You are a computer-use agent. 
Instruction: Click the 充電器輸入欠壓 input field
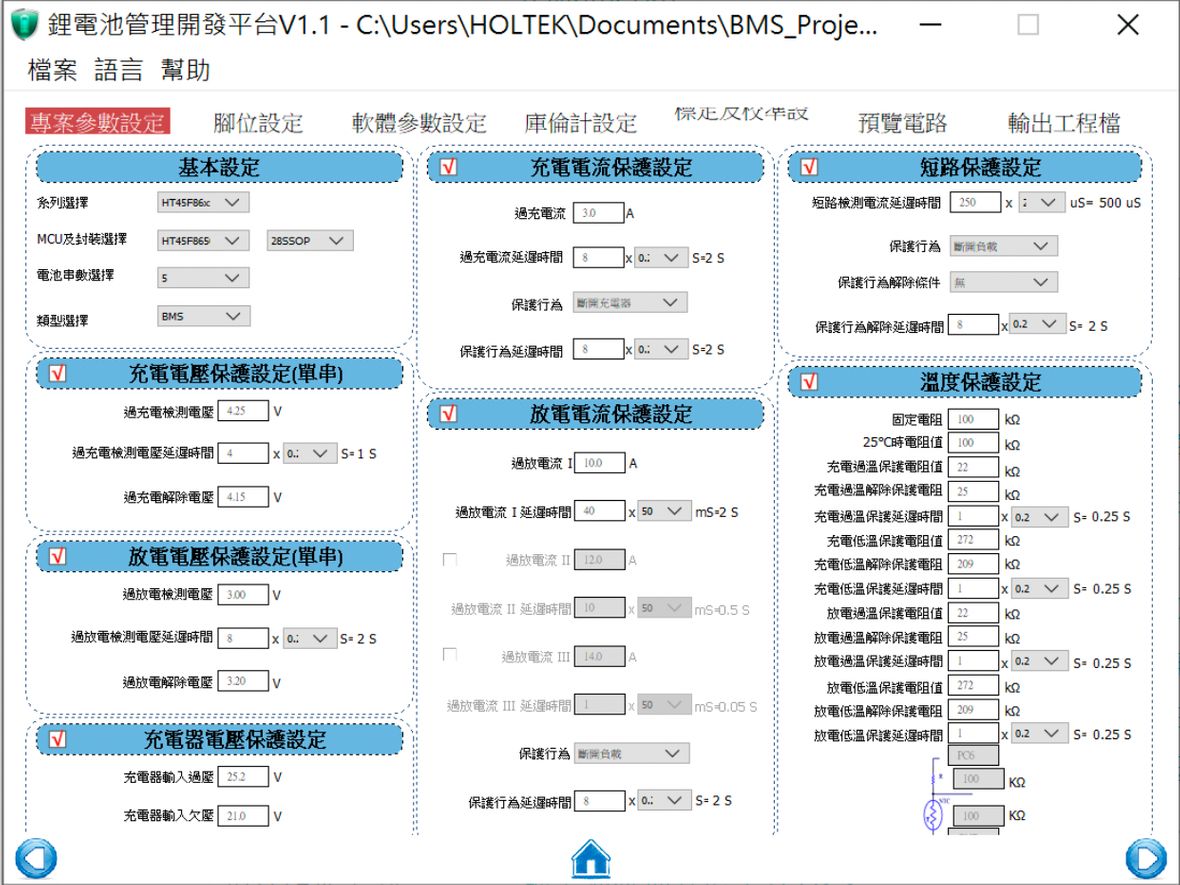tap(243, 816)
